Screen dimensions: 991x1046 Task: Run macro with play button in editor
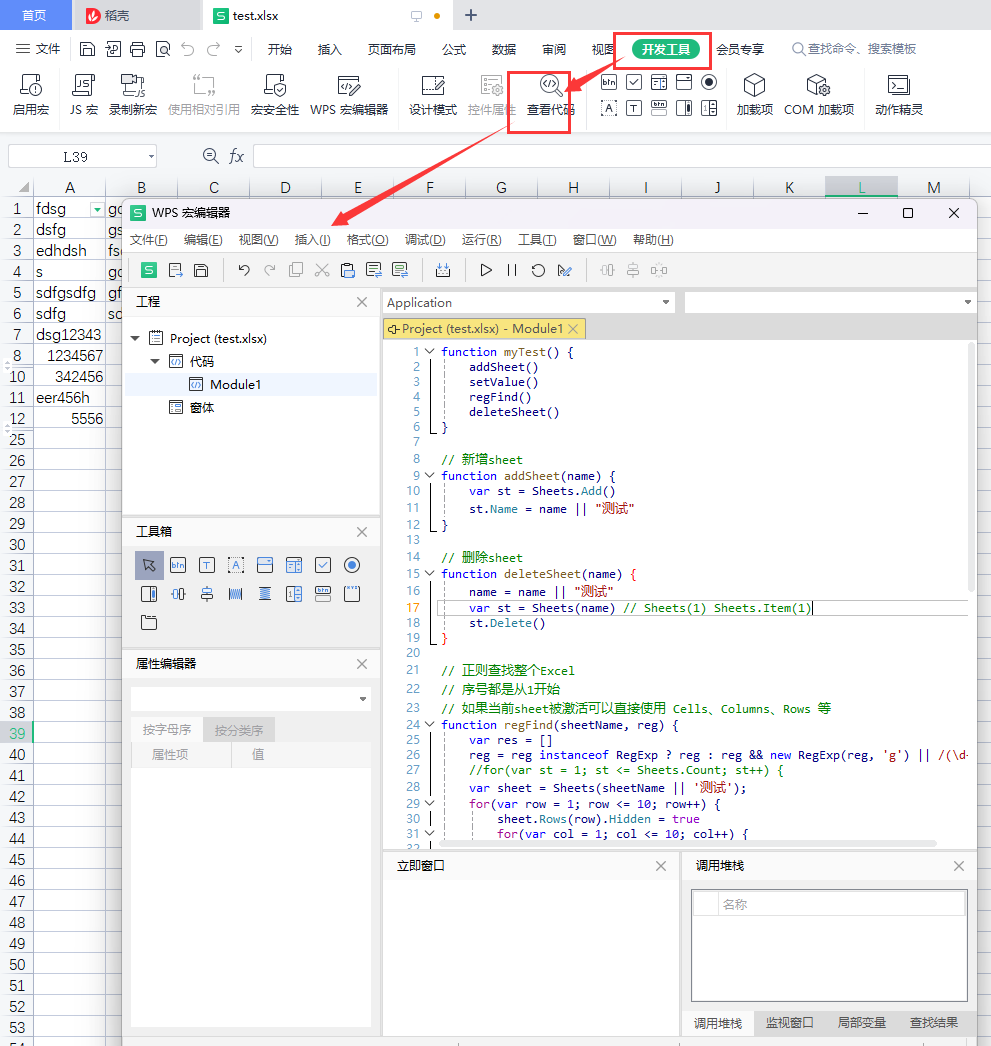click(486, 270)
